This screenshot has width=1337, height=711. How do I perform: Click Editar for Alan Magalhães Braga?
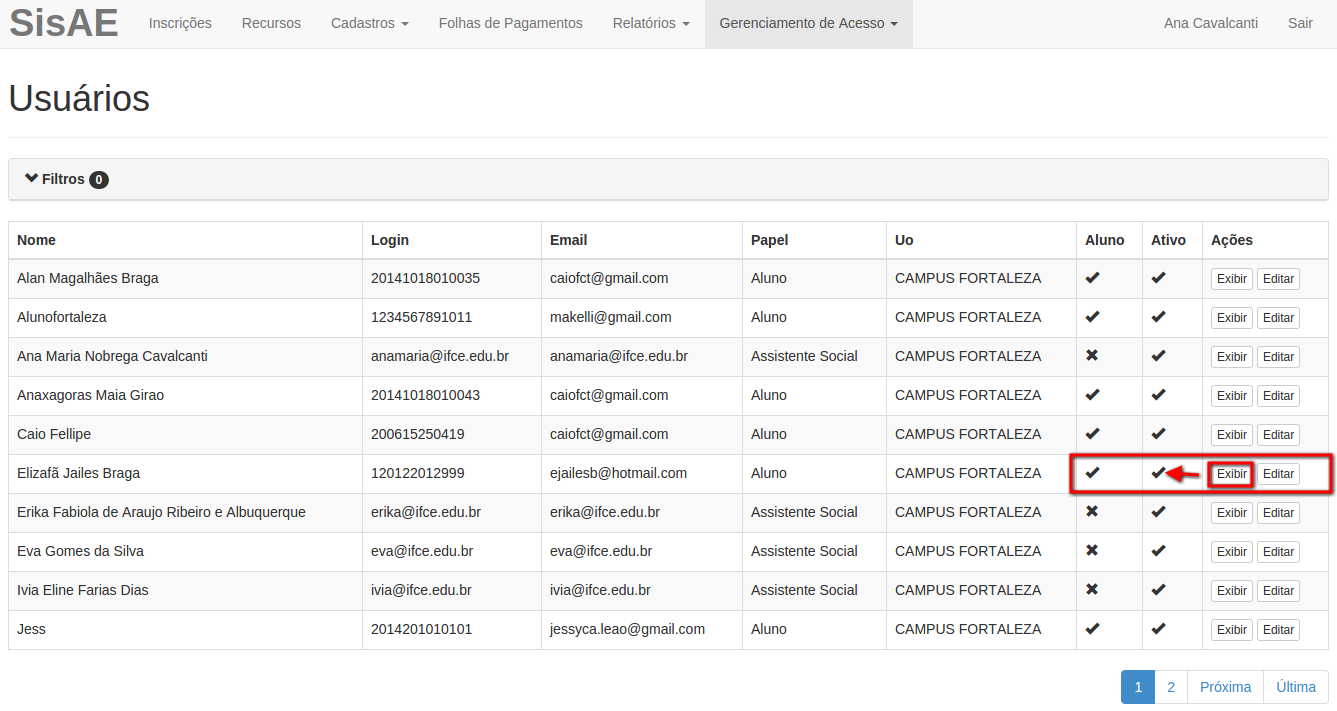point(1278,279)
